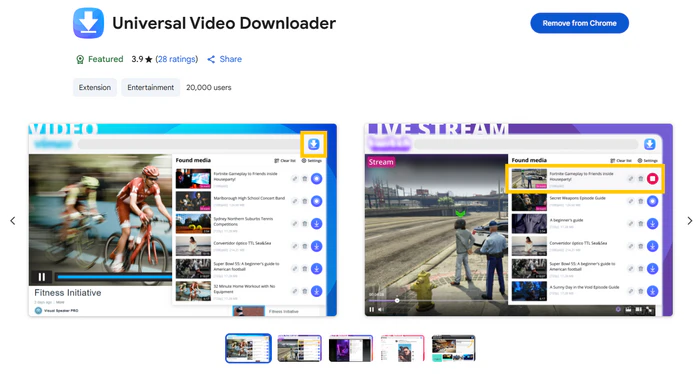The width and height of the screenshot is (700, 374).
Task: Select the fourth carousel thumbnail
Action: coord(402,348)
